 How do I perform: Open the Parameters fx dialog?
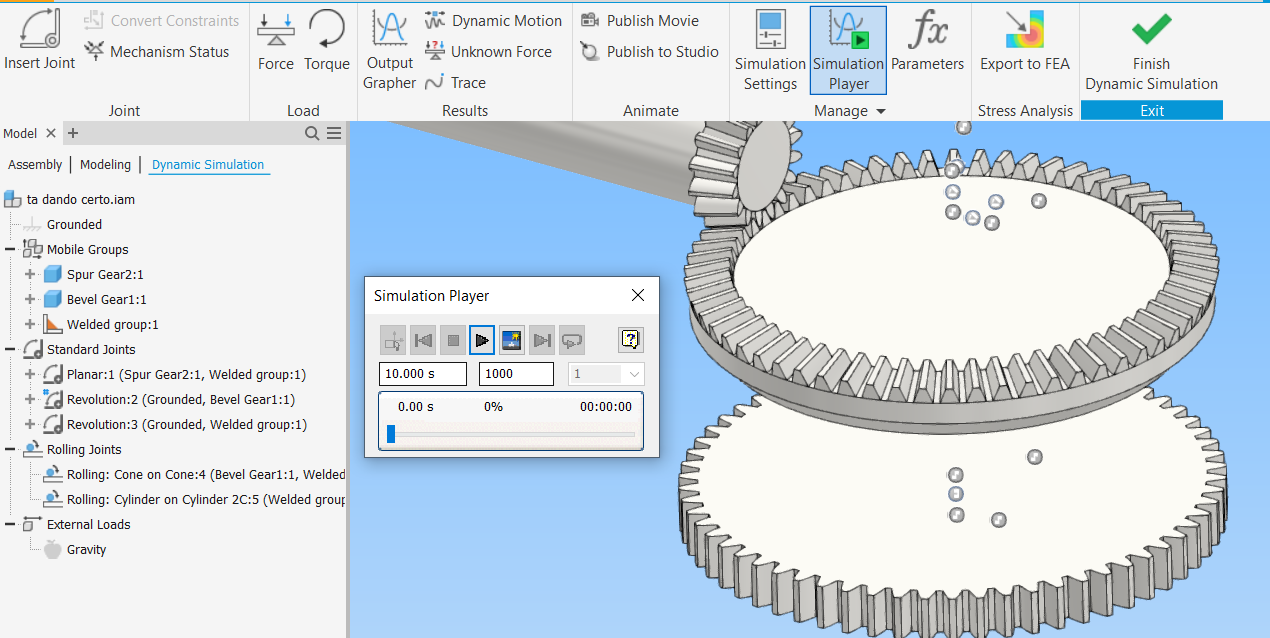click(928, 40)
